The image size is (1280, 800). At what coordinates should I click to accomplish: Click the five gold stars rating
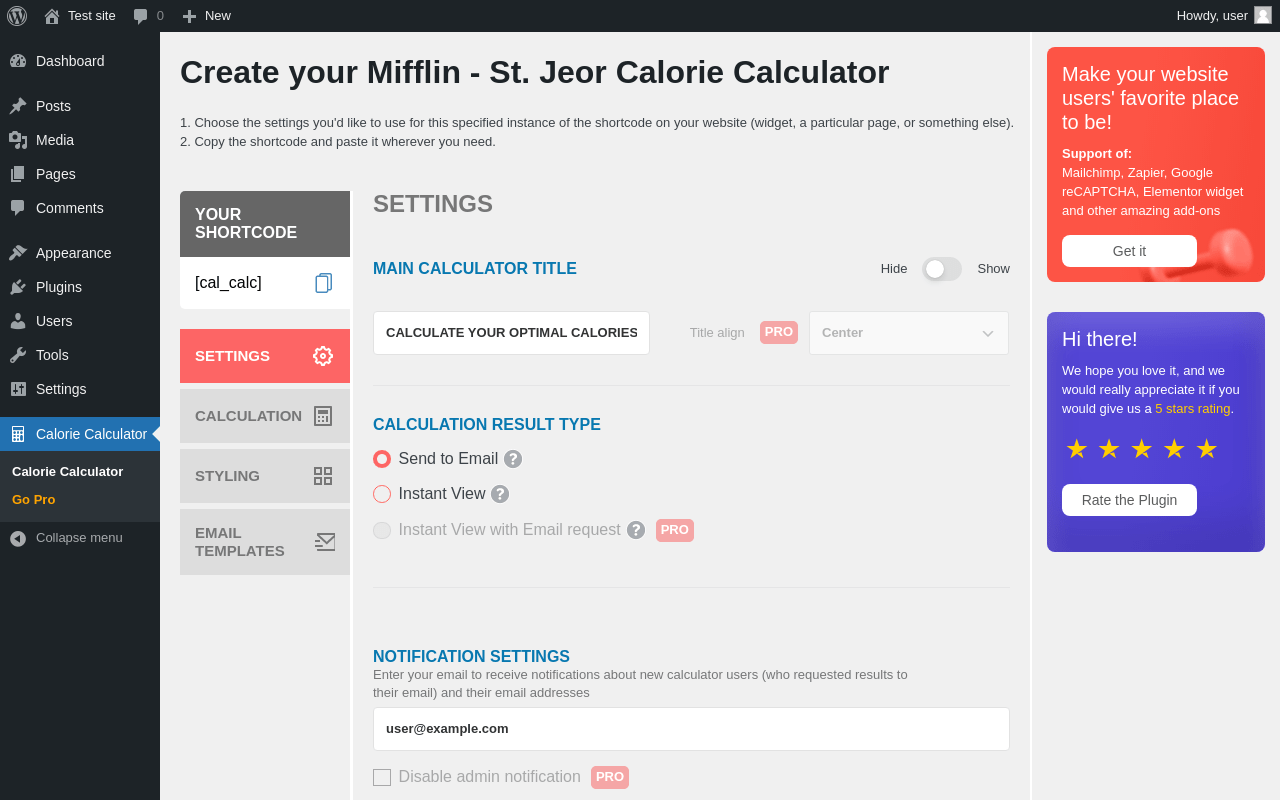1141,449
